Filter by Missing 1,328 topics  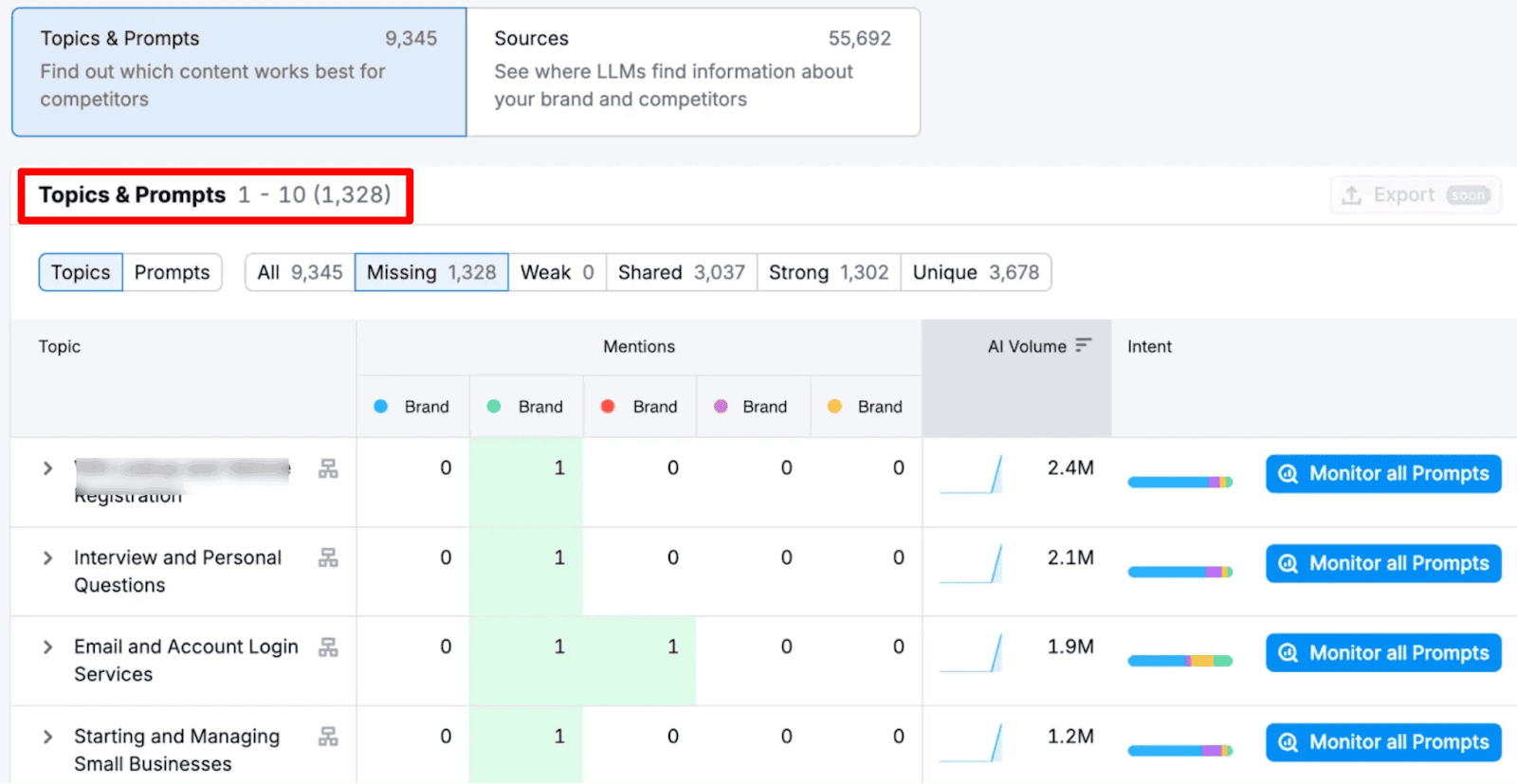(431, 273)
